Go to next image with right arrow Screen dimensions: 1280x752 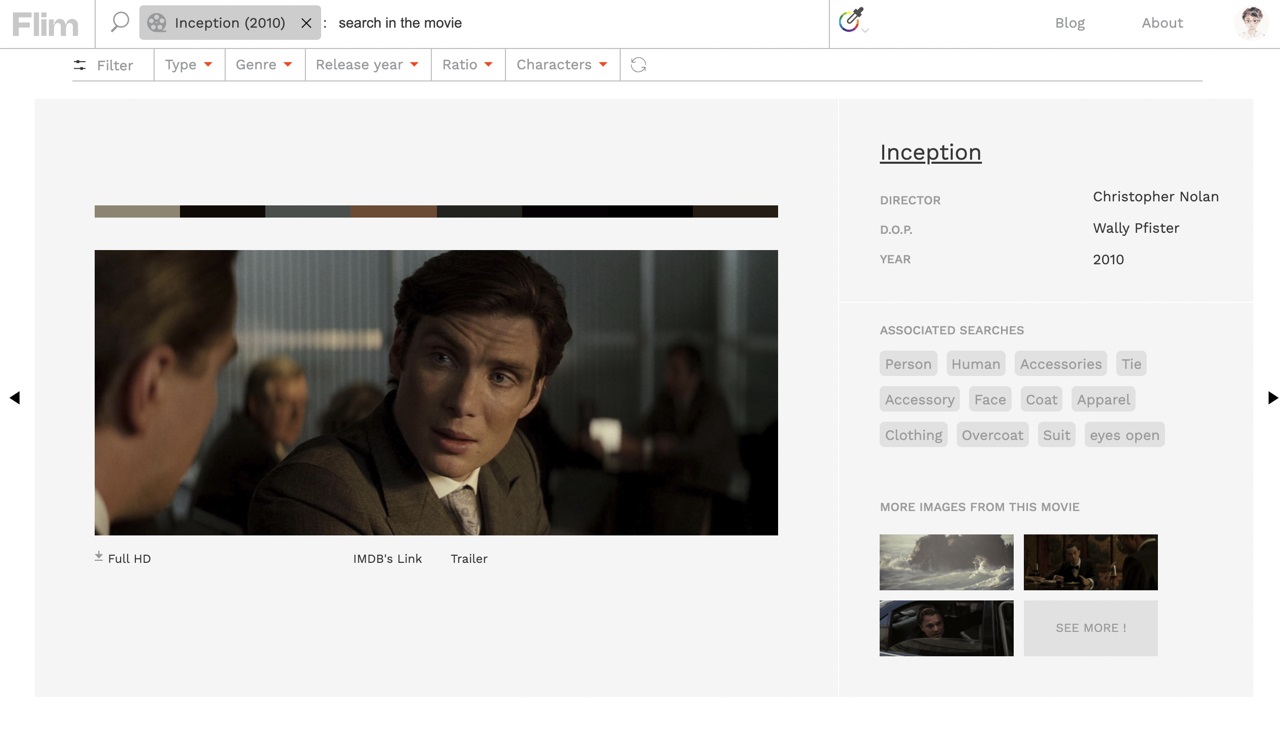(1272, 397)
